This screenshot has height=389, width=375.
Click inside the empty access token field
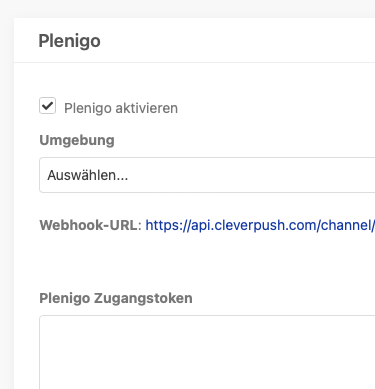click(x=207, y=352)
